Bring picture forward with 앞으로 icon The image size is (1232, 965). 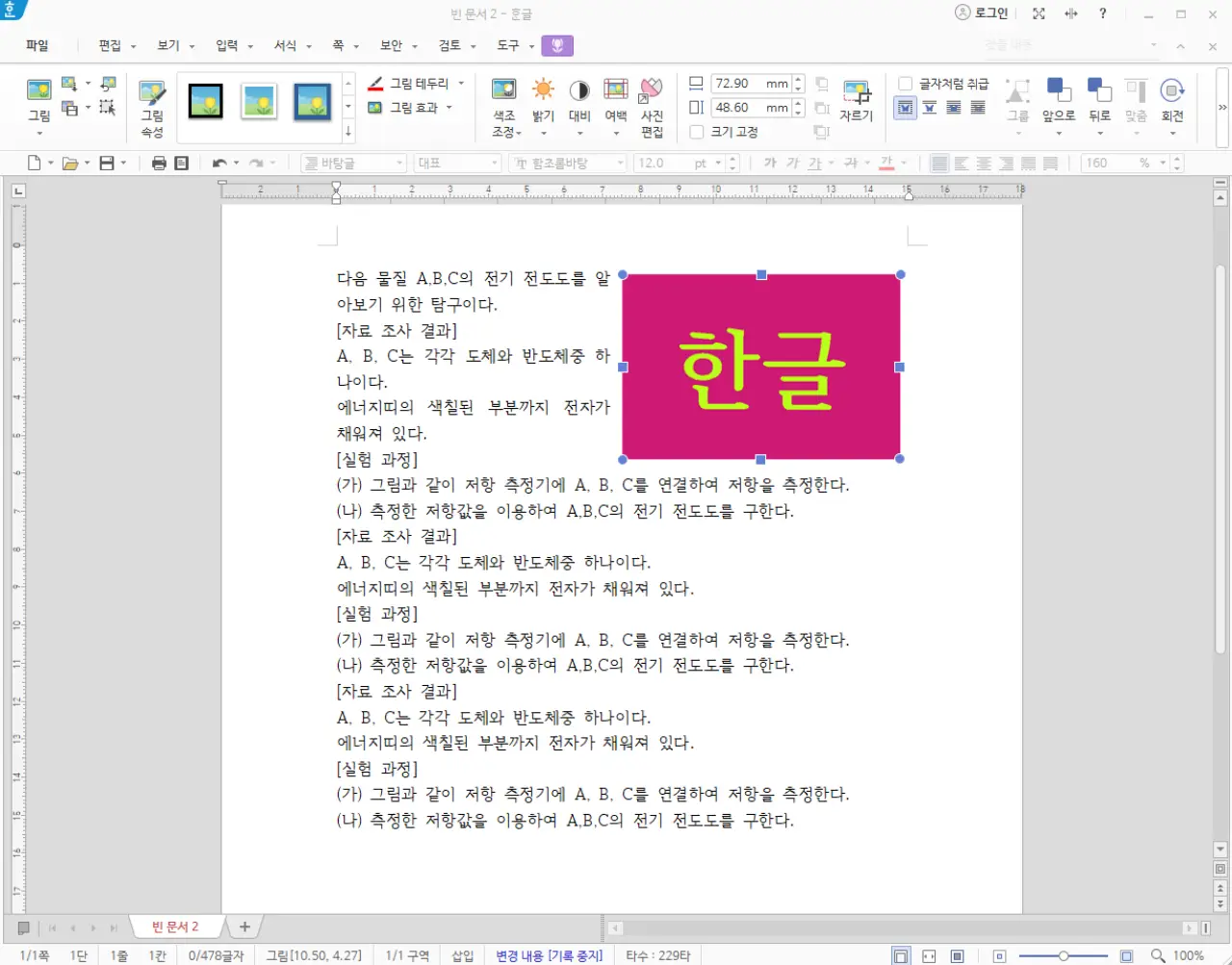click(1059, 99)
